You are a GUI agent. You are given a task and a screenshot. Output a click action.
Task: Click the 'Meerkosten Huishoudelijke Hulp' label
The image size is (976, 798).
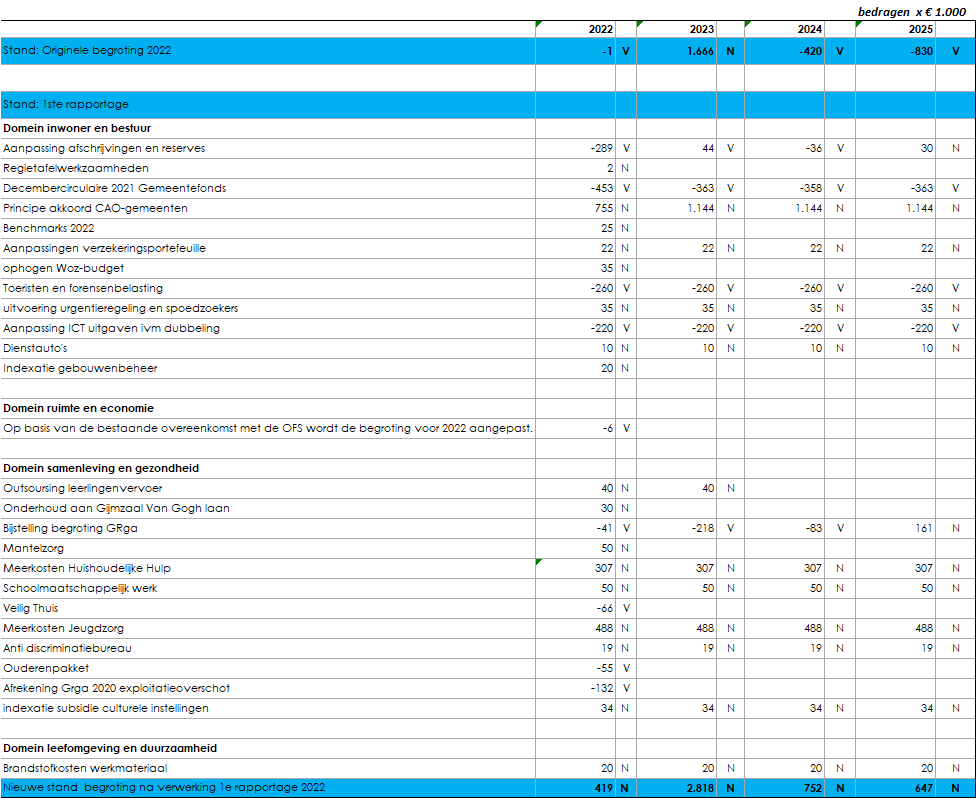coord(87,568)
